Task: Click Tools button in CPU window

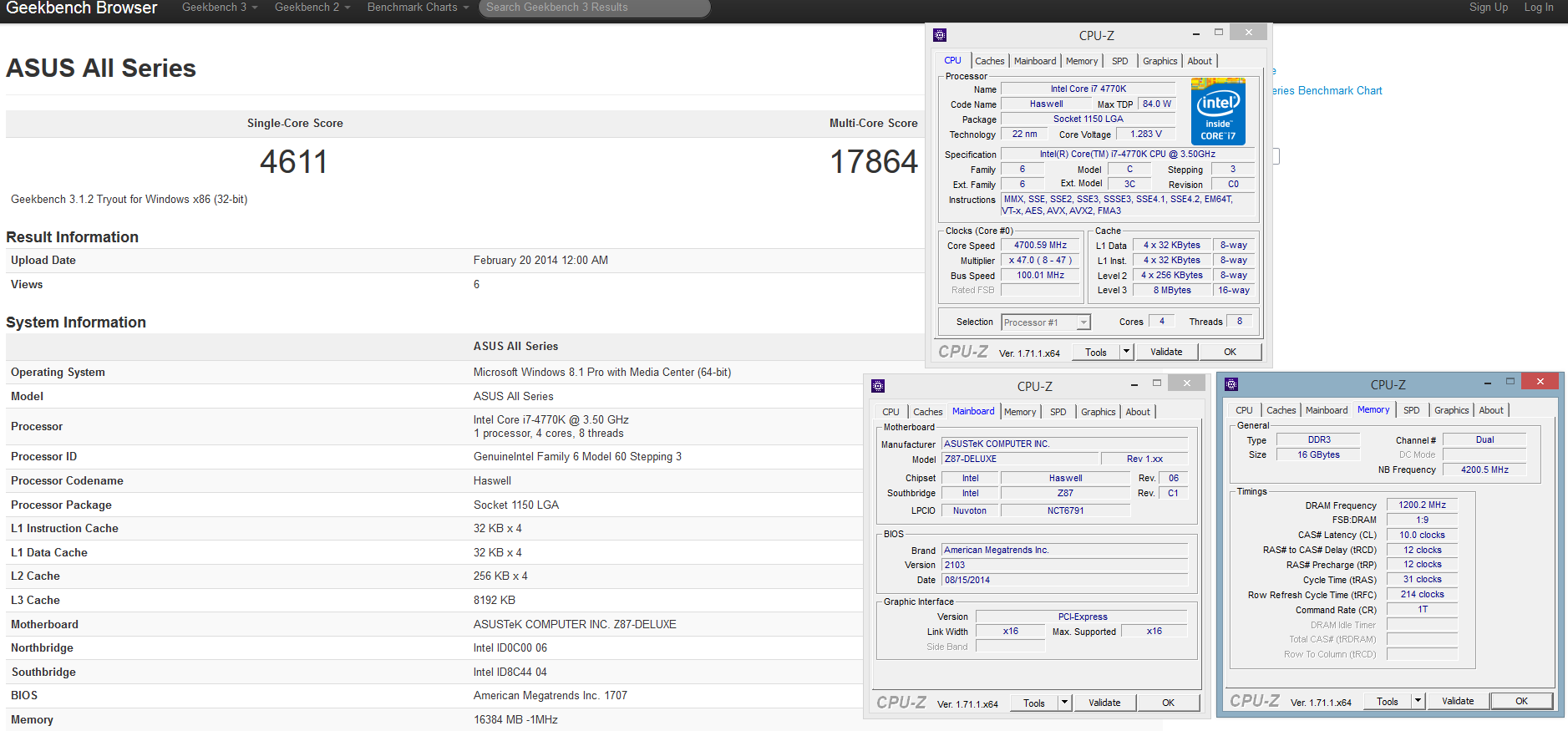Action: click(1096, 353)
